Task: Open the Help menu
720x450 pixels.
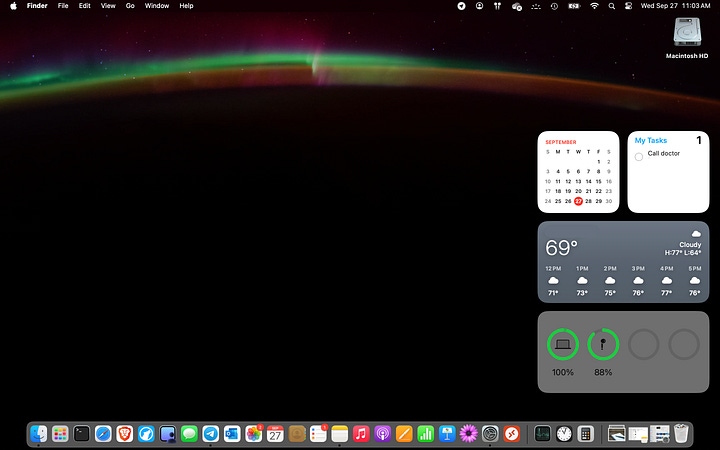Action: (x=186, y=6)
